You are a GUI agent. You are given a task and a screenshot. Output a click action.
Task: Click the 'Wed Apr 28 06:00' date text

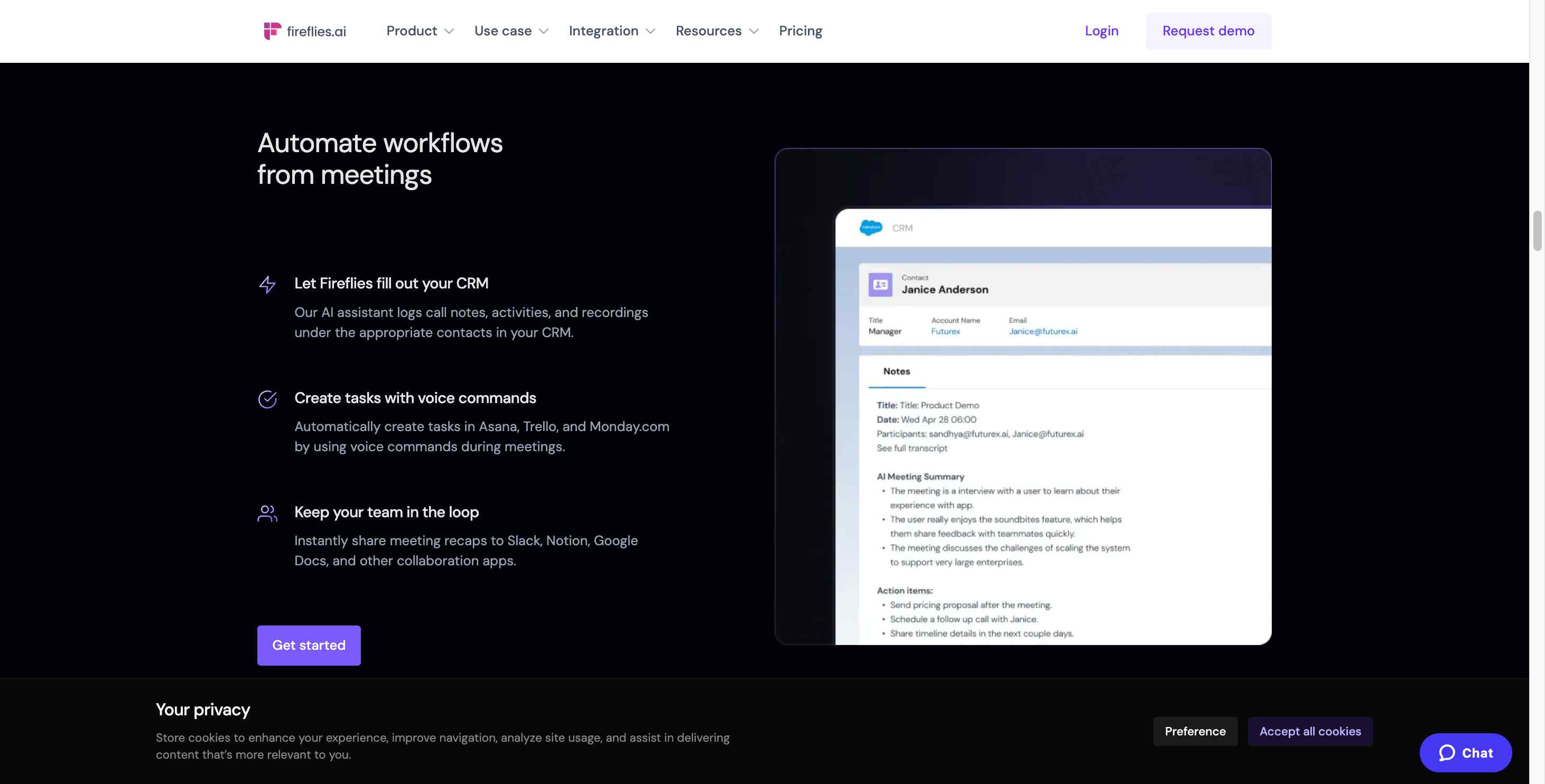pyautogui.click(x=938, y=420)
